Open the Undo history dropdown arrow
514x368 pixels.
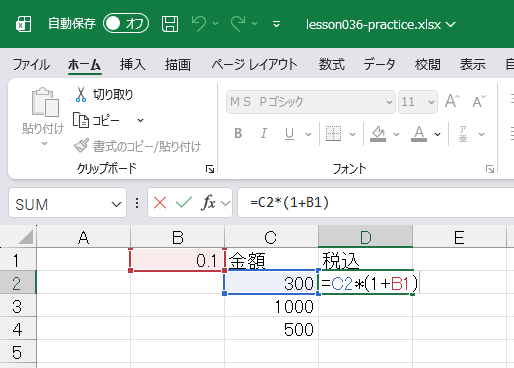[x=216, y=24]
